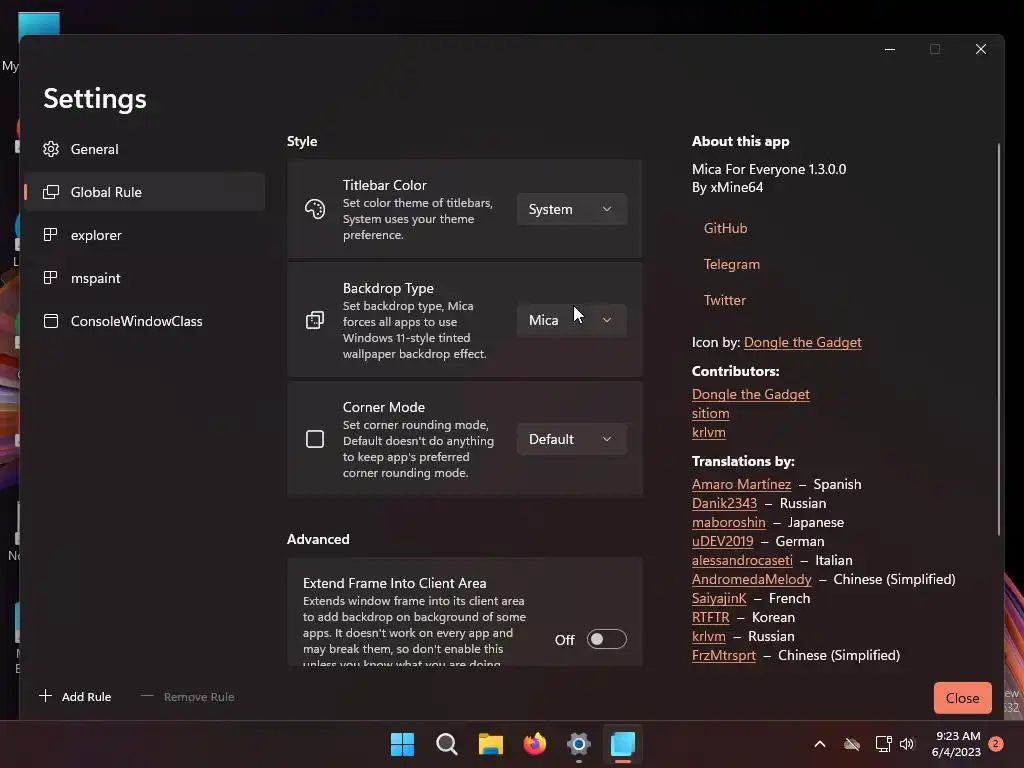Click the Mica For Everyone taskbar icon

tap(623, 744)
